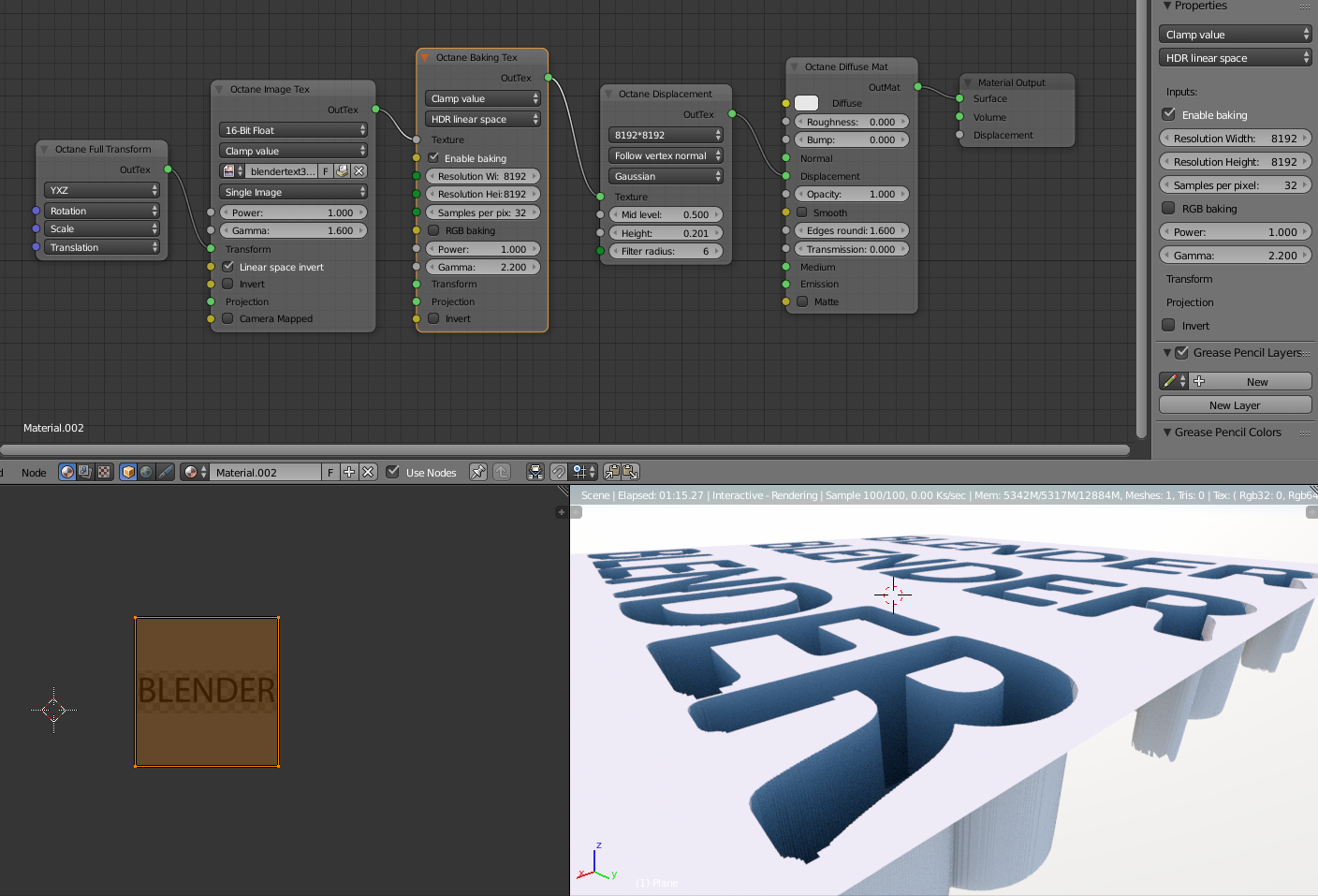1318x896 pixels.
Task: Add new material with plus icon
Action: (x=349, y=472)
